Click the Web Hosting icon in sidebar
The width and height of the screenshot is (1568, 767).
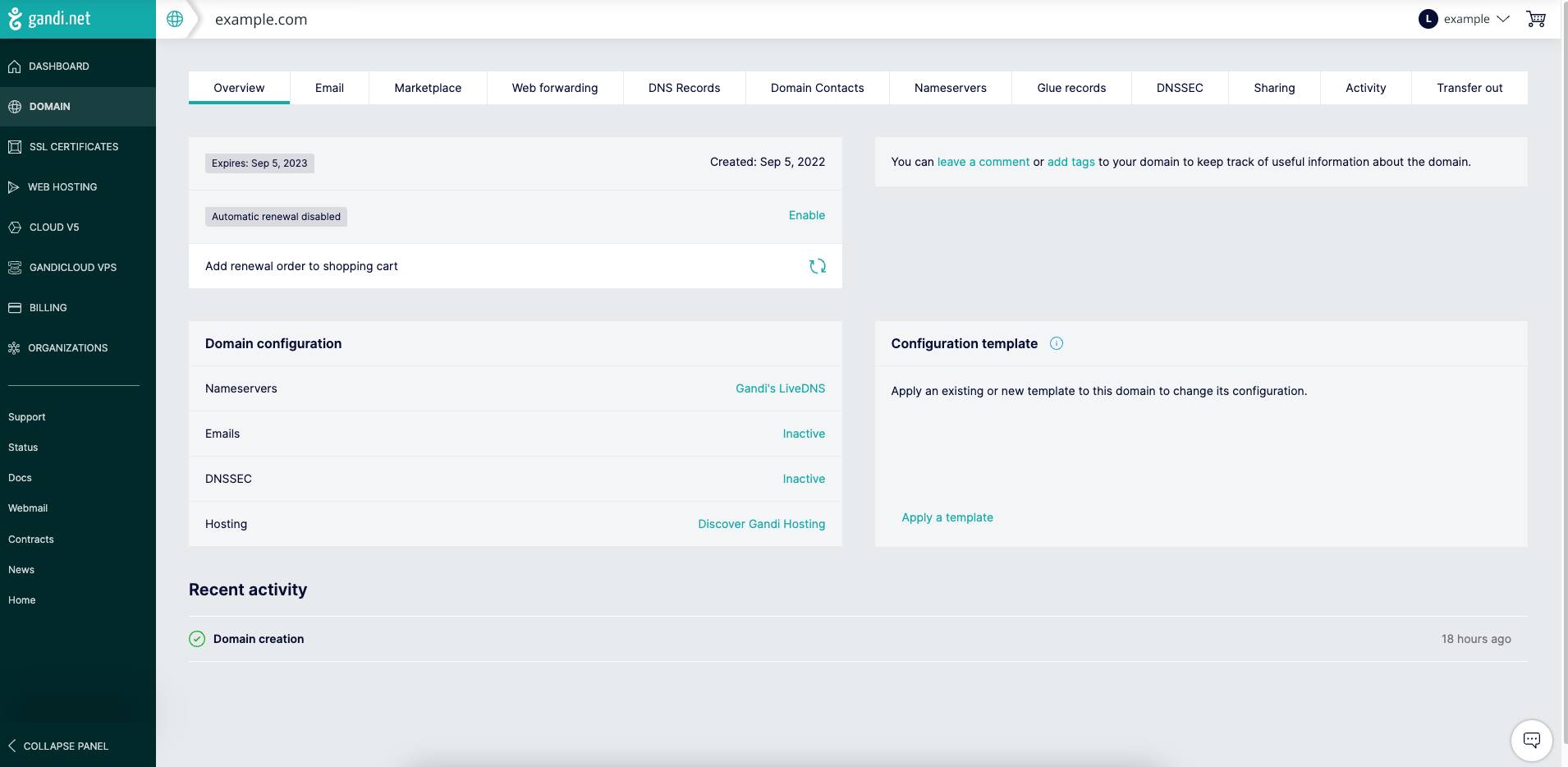click(14, 187)
